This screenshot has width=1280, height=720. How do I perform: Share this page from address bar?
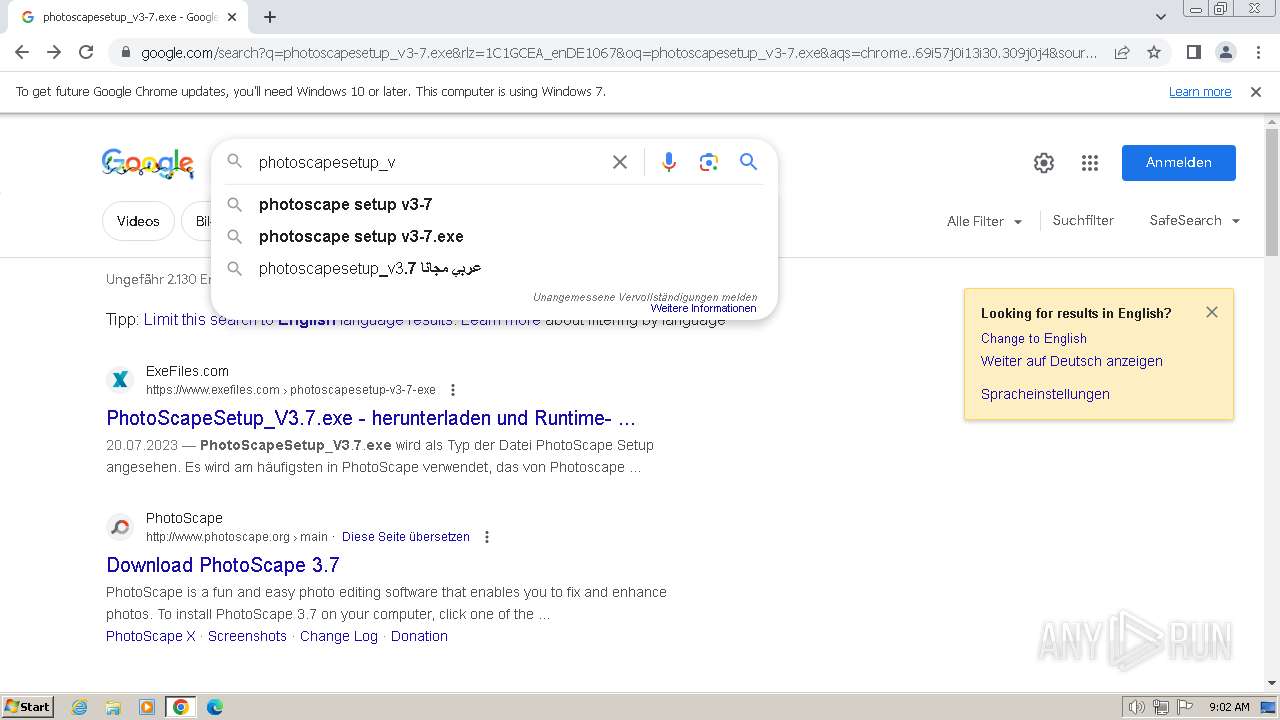pos(1122,52)
